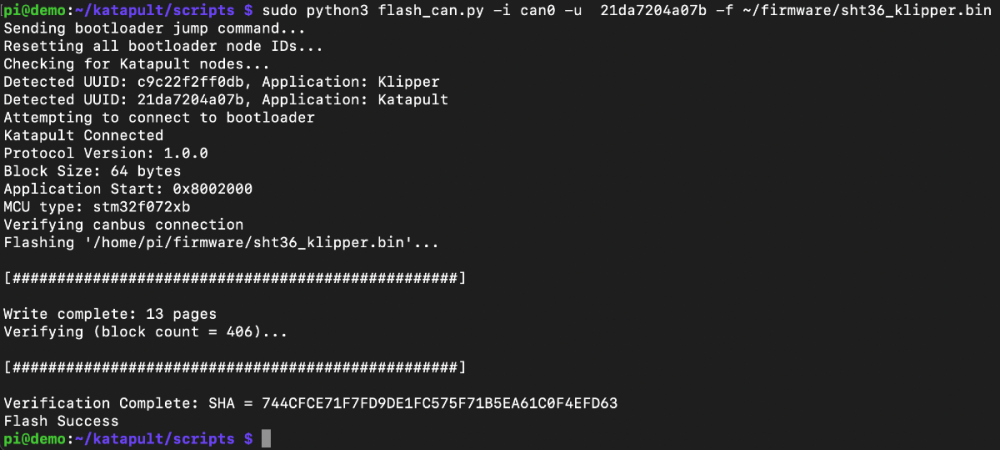Screen dimensions: 1000x450
Task: Click the Block Size 64 bytes line
Action: click(x=92, y=171)
